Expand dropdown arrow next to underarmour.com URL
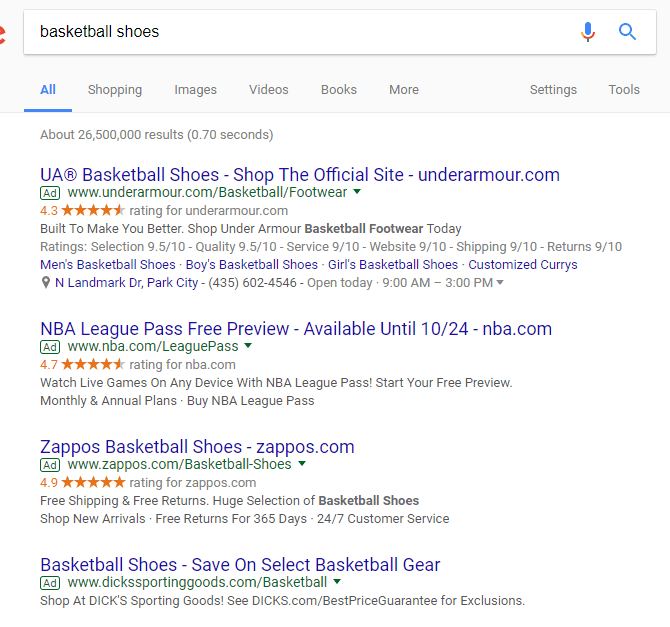 [x=357, y=192]
